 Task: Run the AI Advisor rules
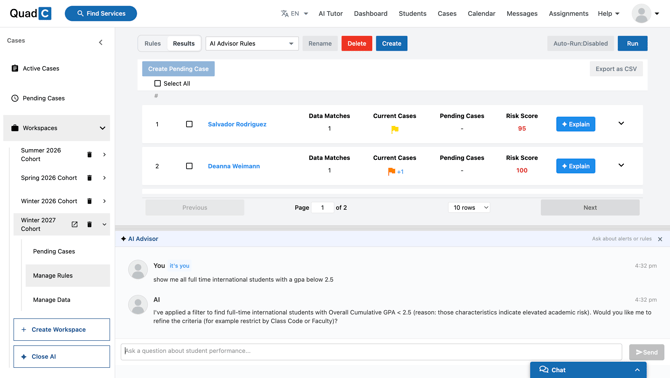tap(632, 44)
